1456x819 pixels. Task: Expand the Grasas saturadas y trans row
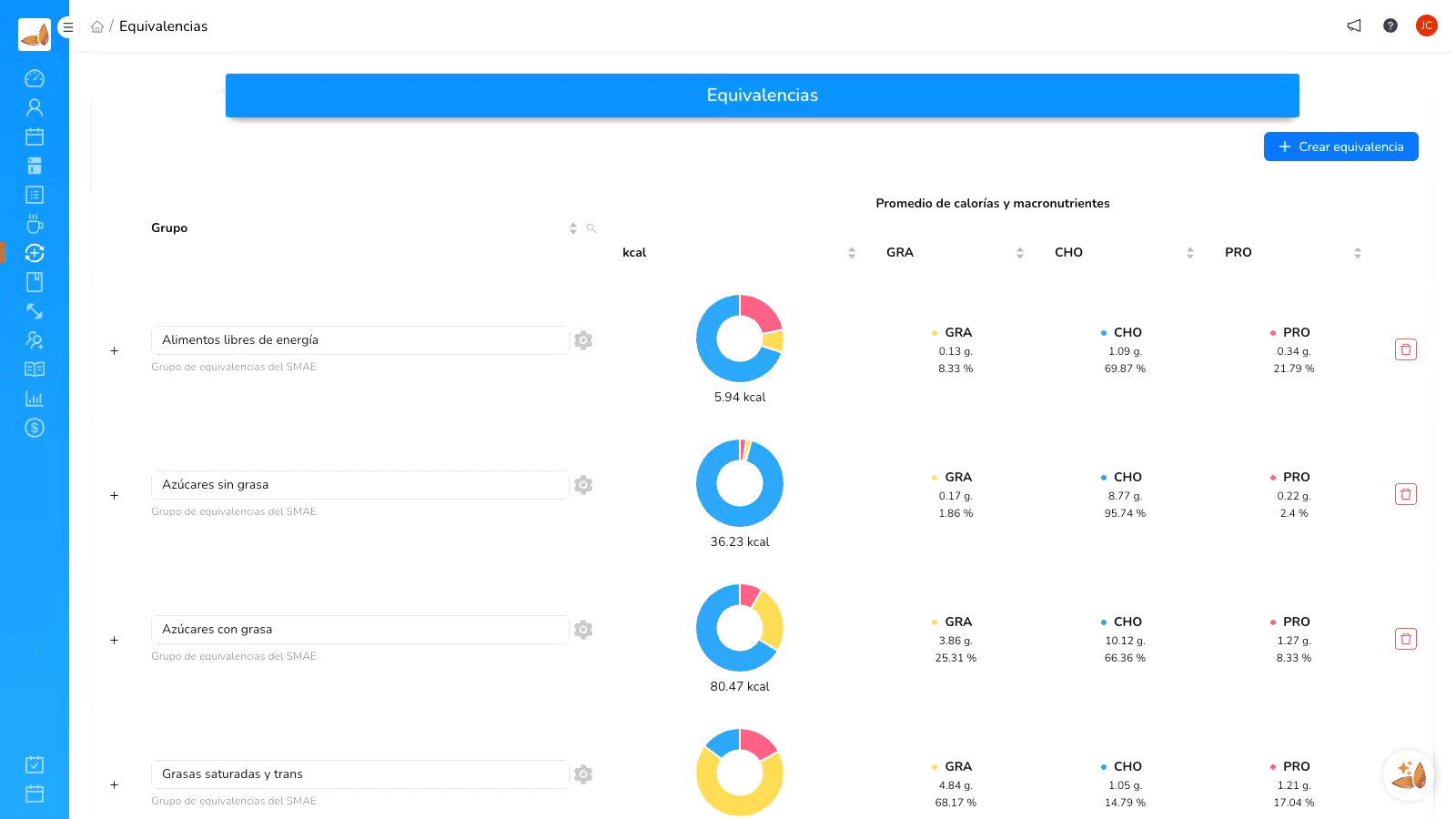(114, 784)
